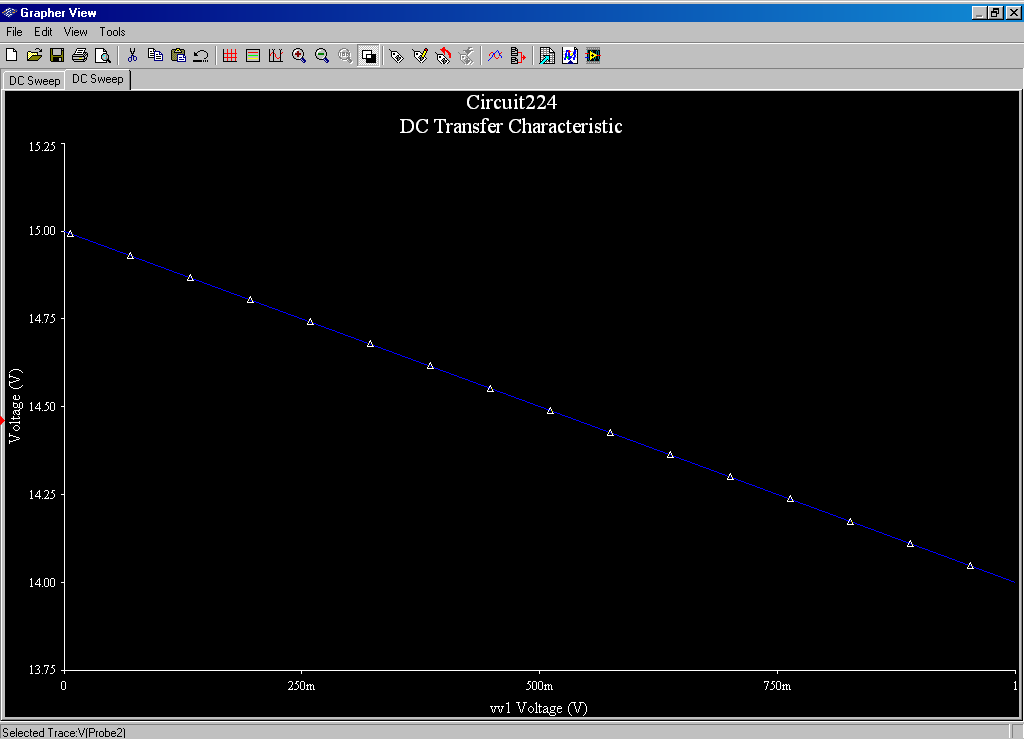
Task: Click the first tag label icon
Action: (397, 55)
